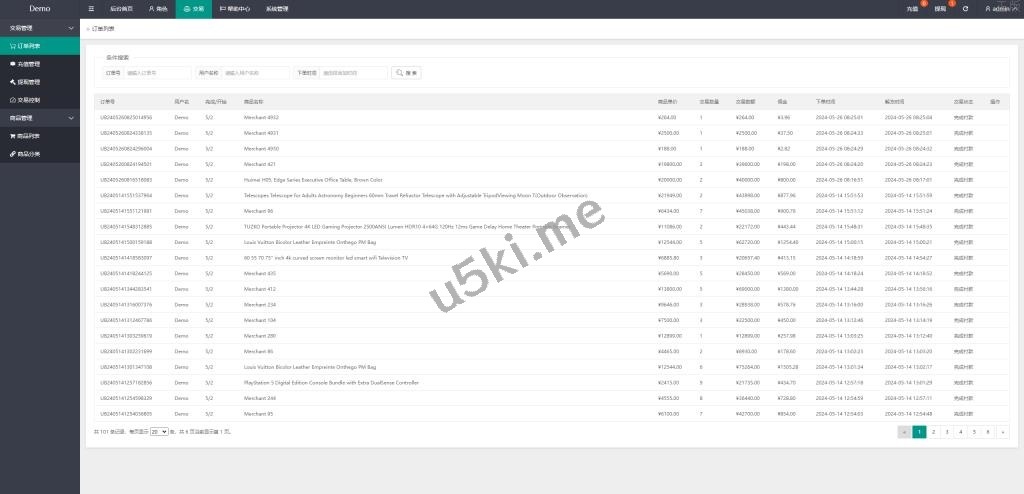The image size is (1024, 494).
Task: Go to page 2 in pagination
Action: tap(933, 432)
